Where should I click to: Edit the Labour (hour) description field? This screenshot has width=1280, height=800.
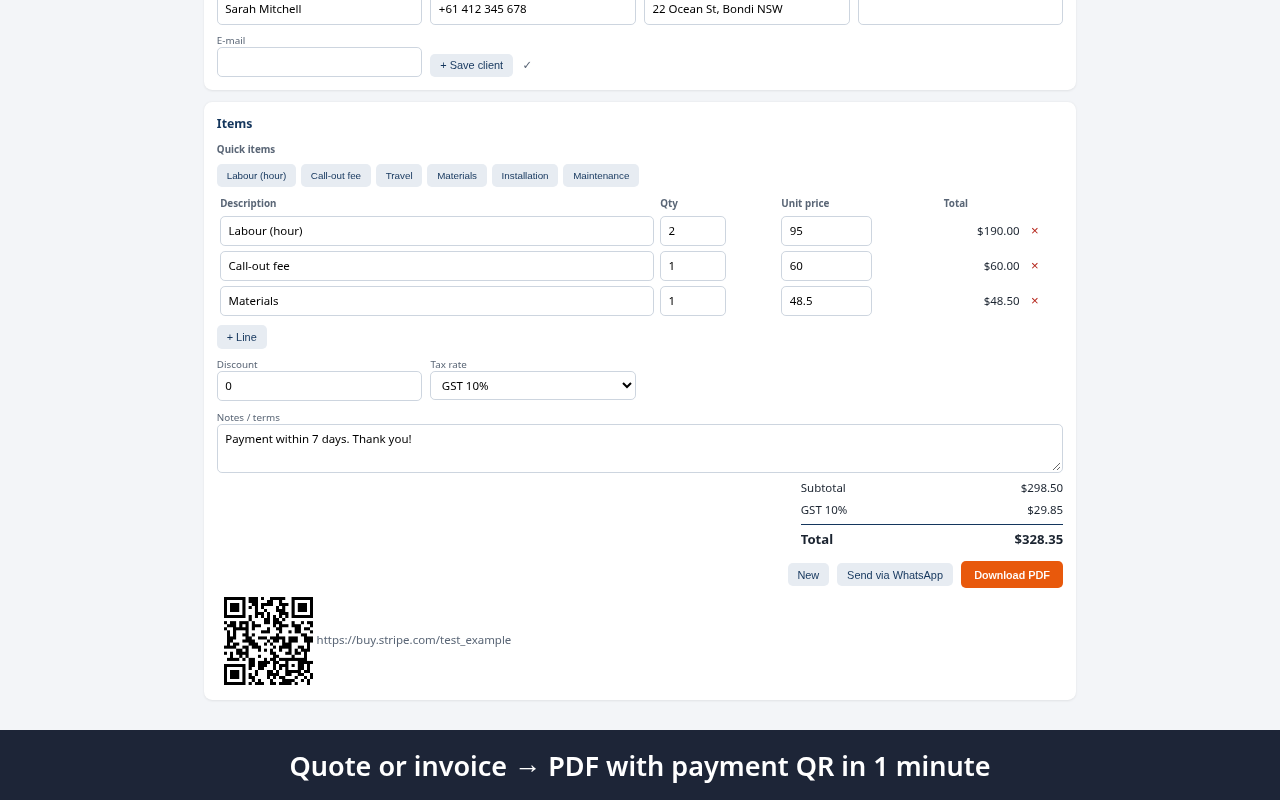click(x=437, y=231)
